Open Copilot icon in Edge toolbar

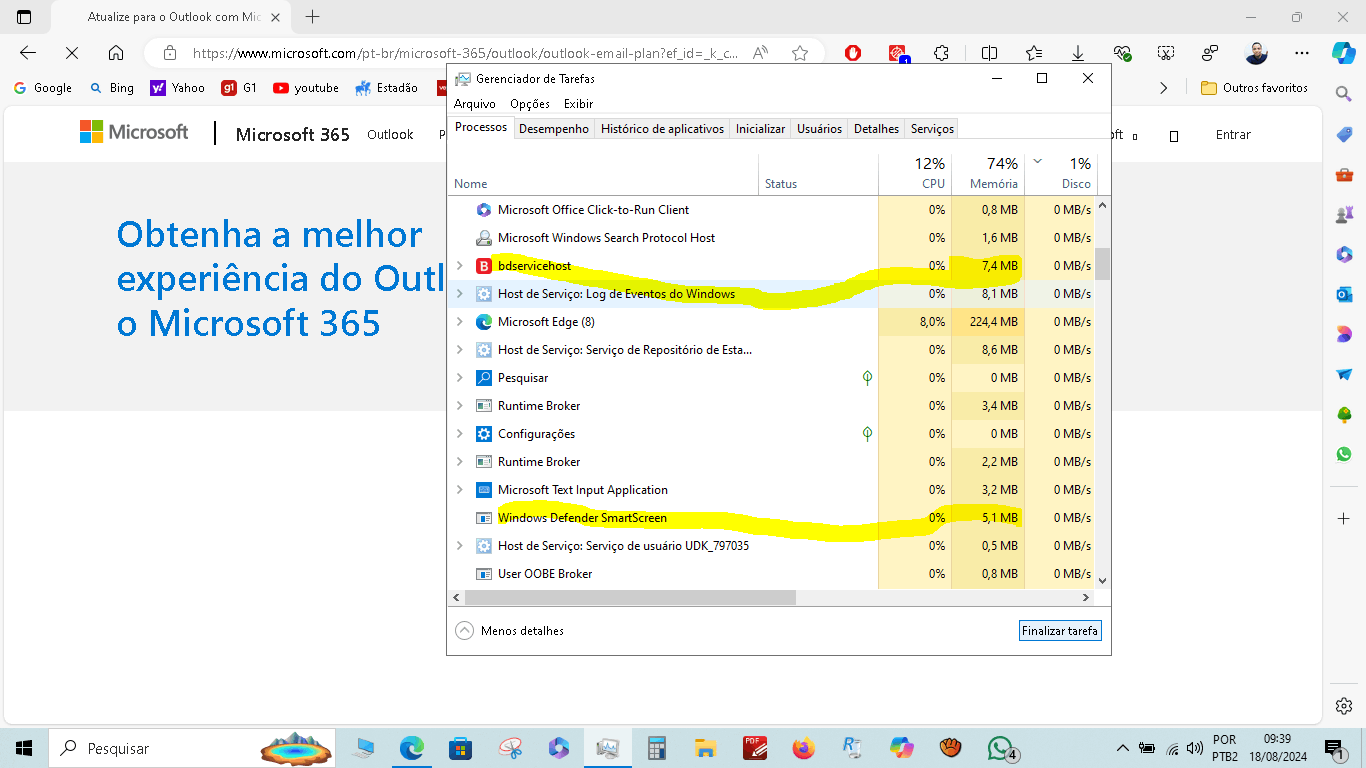1343,53
